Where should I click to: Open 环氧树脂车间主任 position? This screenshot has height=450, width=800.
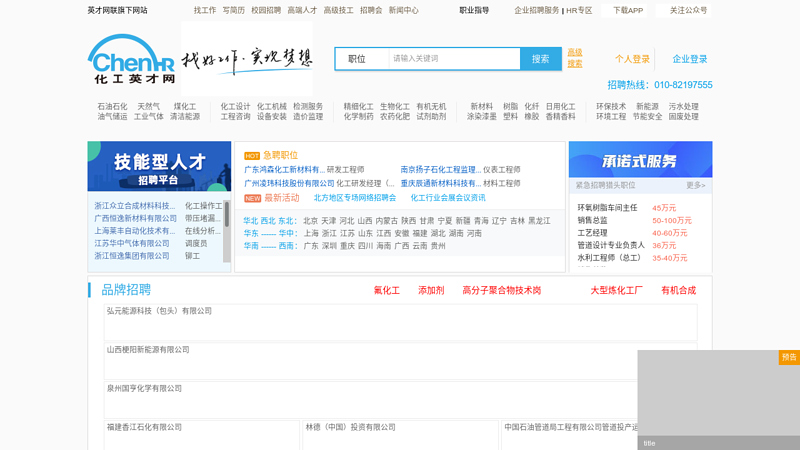(607, 208)
